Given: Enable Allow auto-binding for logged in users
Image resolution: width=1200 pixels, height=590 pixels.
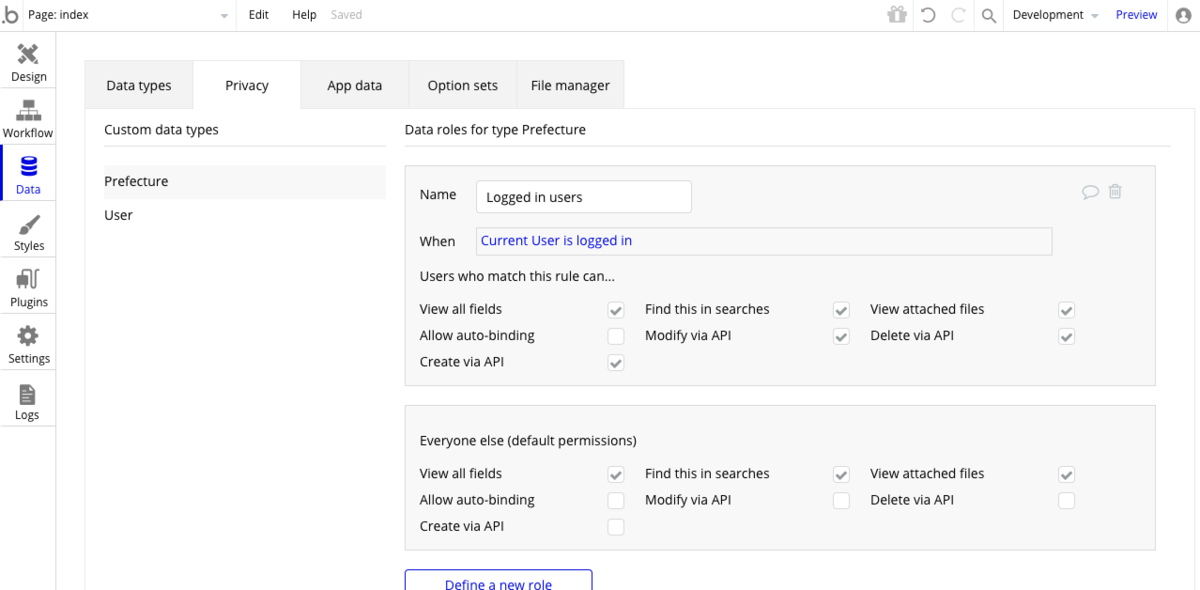Looking at the screenshot, I should (616, 336).
